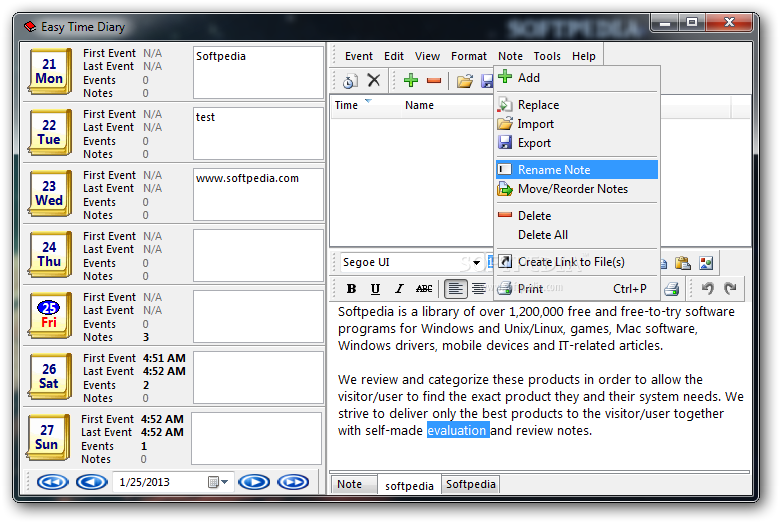Screen dimensions: 780x523
Task: Click the Saturday First Event 4:51 AM value
Action: [x=164, y=358]
